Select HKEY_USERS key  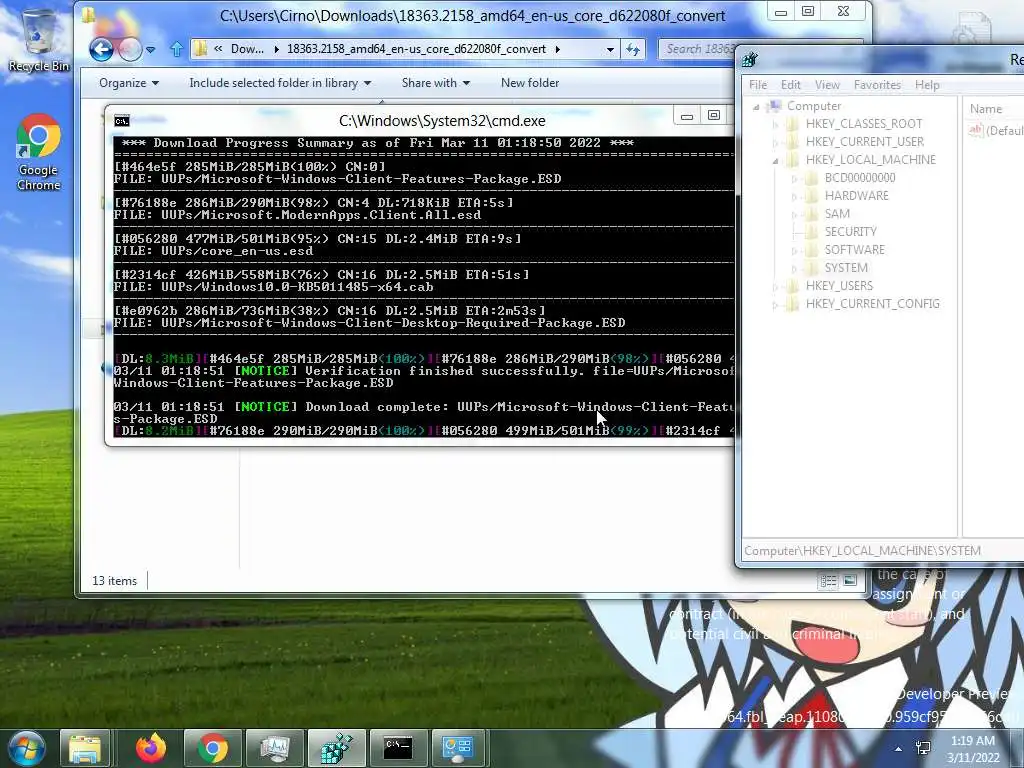[x=839, y=285]
